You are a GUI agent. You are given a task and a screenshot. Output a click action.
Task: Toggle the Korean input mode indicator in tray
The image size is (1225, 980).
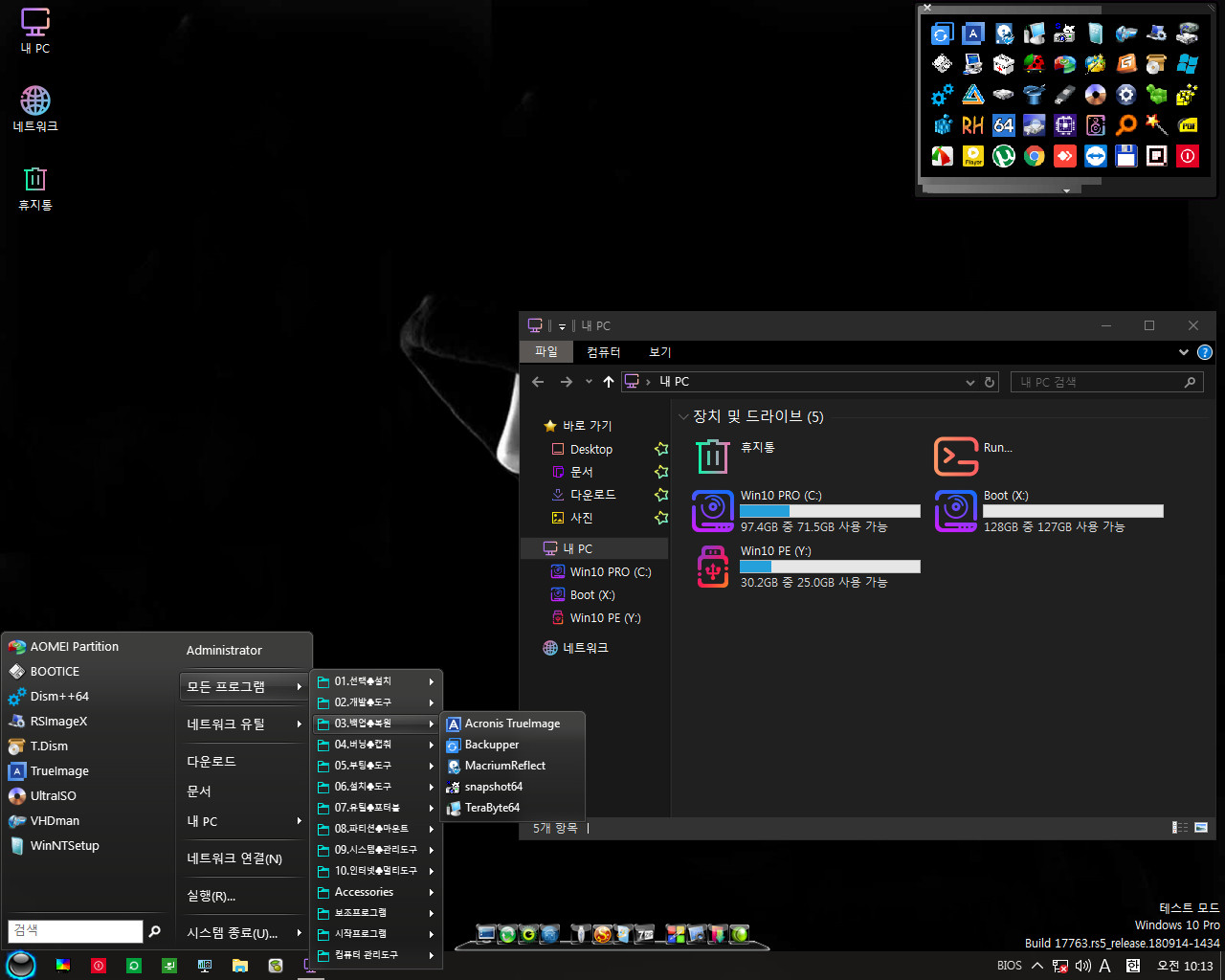point(1133,966)
